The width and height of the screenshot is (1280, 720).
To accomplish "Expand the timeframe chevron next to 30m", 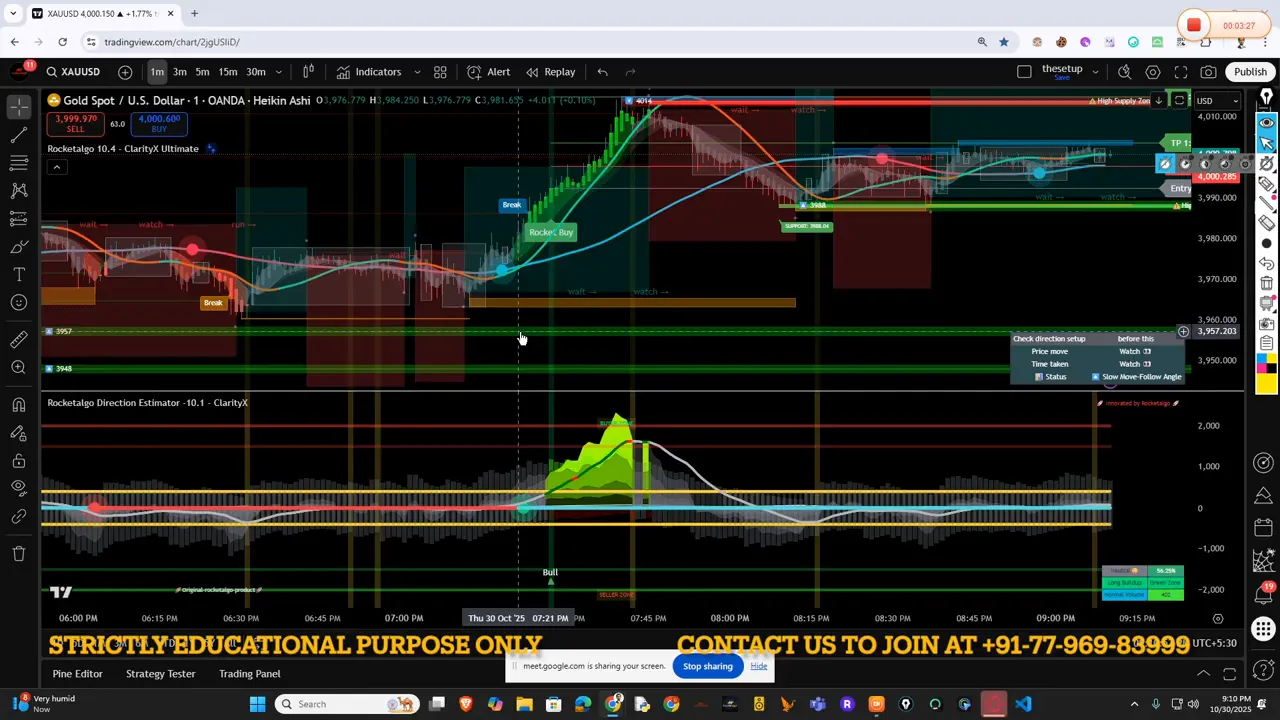I will pyautogui.click(x=279, y=71).
